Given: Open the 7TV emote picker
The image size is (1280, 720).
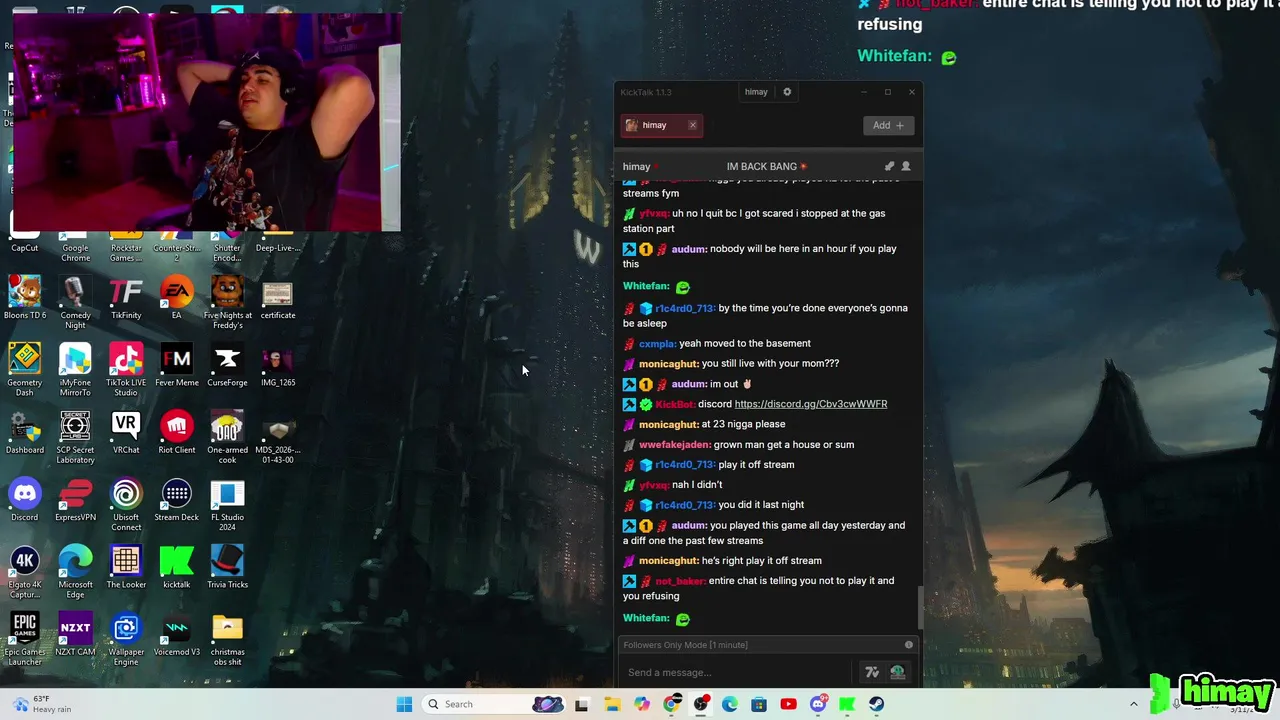Looking at the screenshot, I should [x=872, y=672].
